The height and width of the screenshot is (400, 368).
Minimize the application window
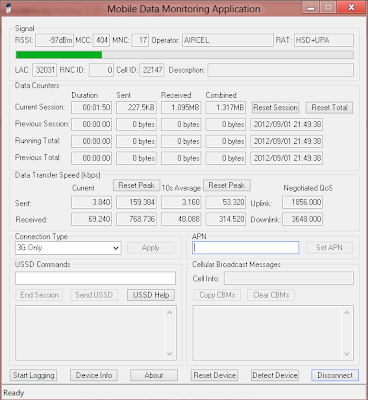311,8
